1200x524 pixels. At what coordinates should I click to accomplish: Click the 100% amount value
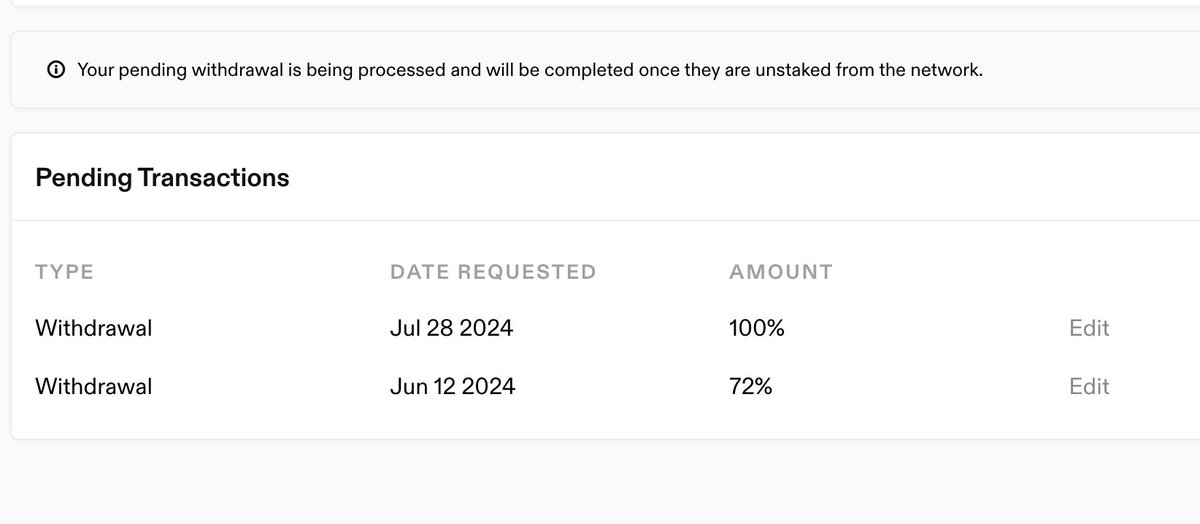pos(757,328)
